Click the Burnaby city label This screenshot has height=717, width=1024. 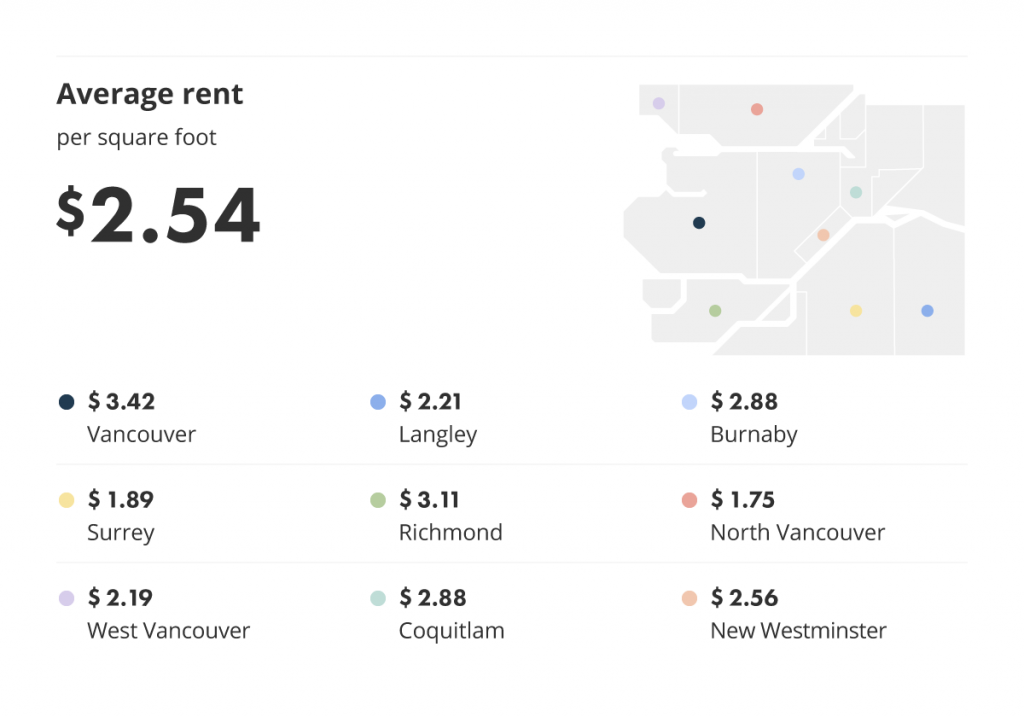[x=754, y=435]
